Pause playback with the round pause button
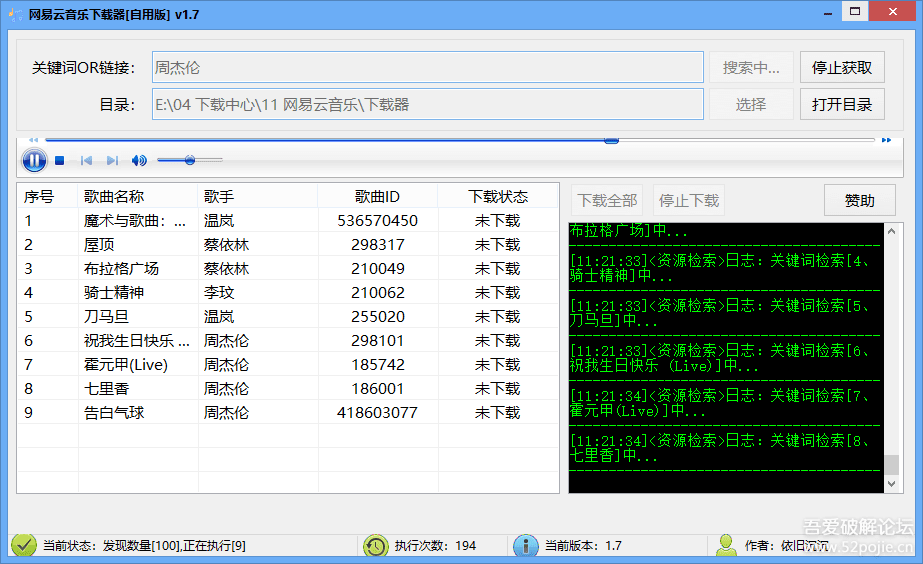Viewport: 923px width, 564px height. [x=34, y=160]
